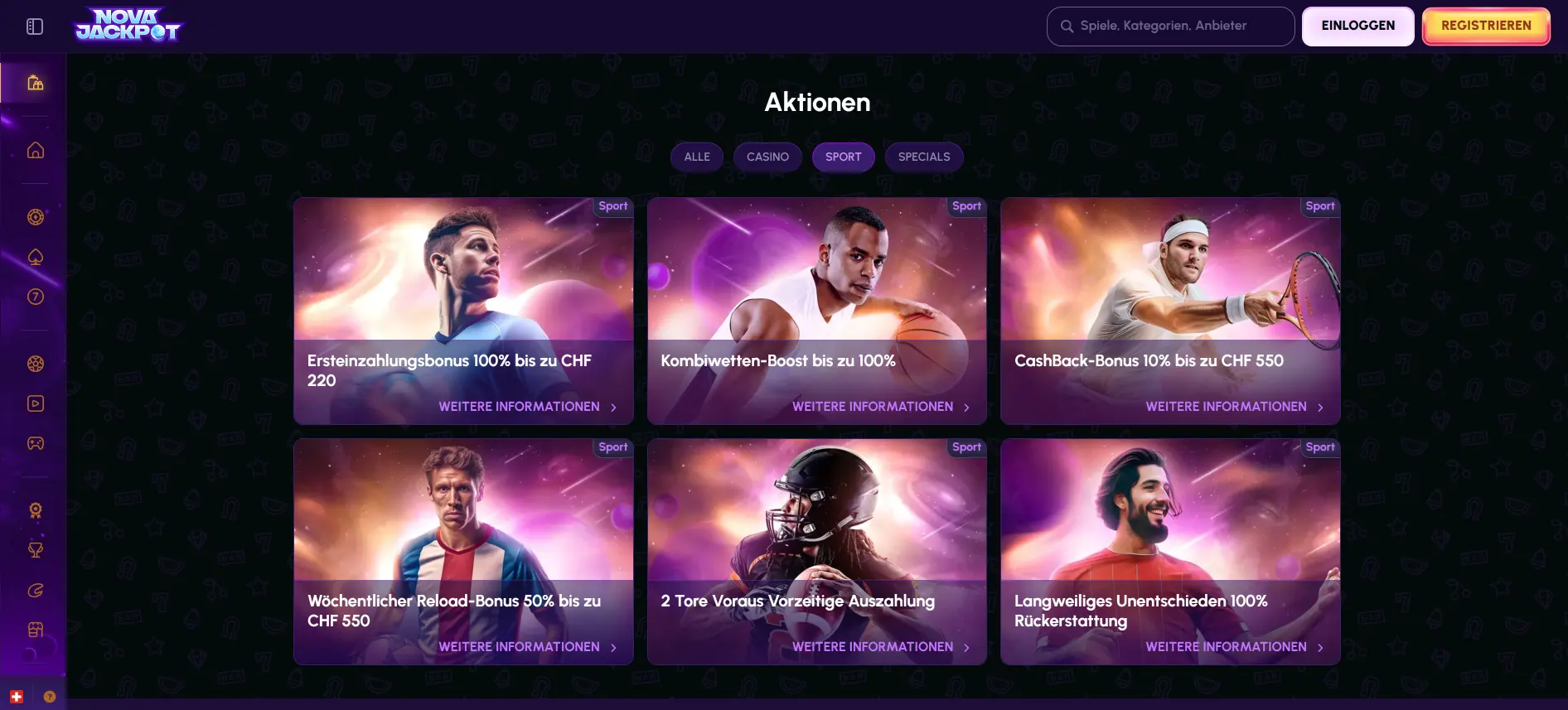1568x710 pixels.
Task: Click the EINLOGGEN button
Action: [1357, 26]
